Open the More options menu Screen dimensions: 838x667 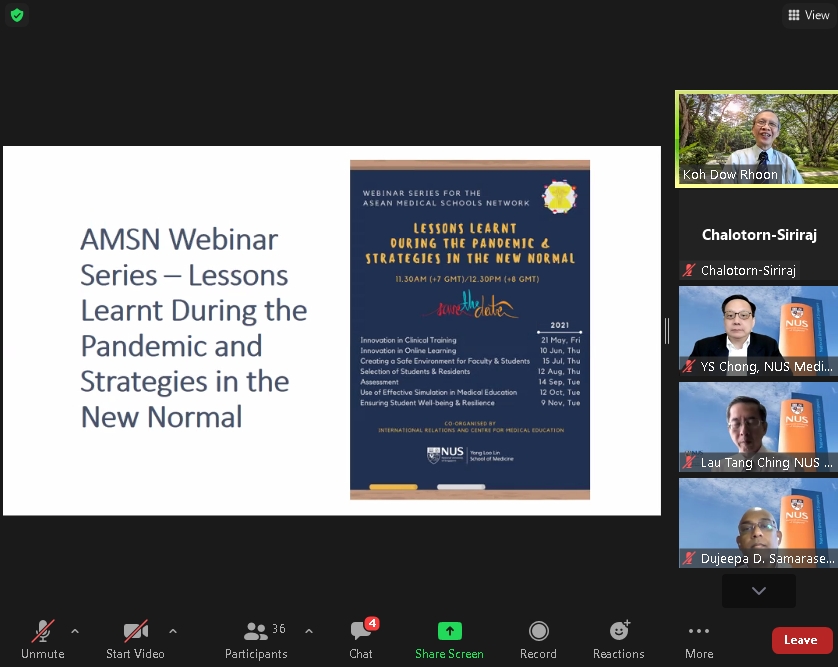(x=699, y=639)
